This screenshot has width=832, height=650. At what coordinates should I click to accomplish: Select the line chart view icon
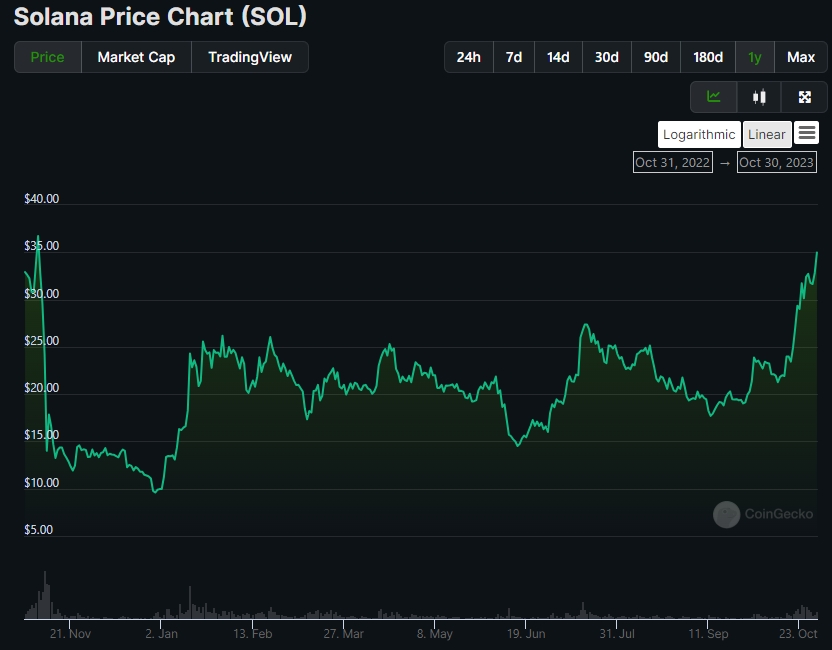click(713, 97)
